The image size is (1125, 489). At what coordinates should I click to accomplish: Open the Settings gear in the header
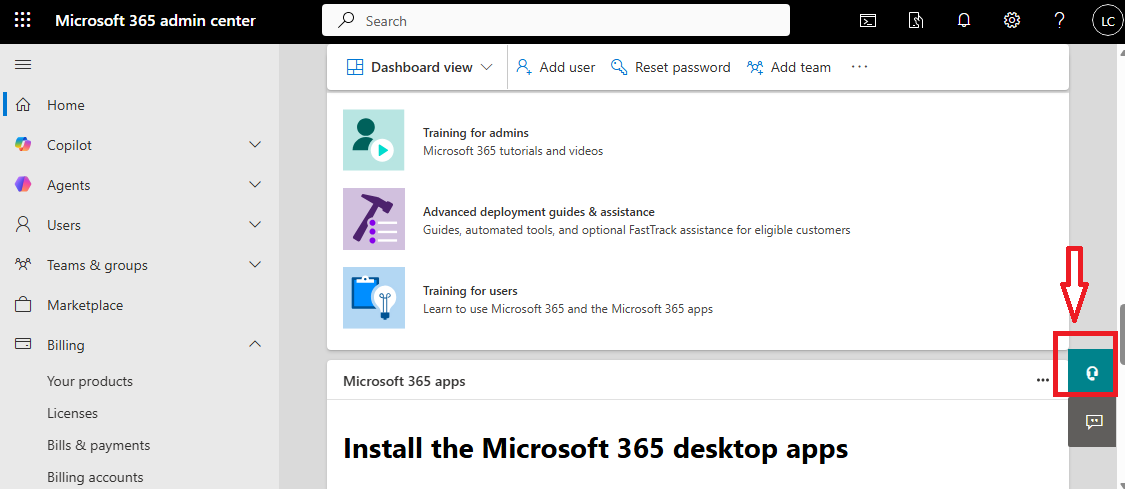[x=1012, y=21]
